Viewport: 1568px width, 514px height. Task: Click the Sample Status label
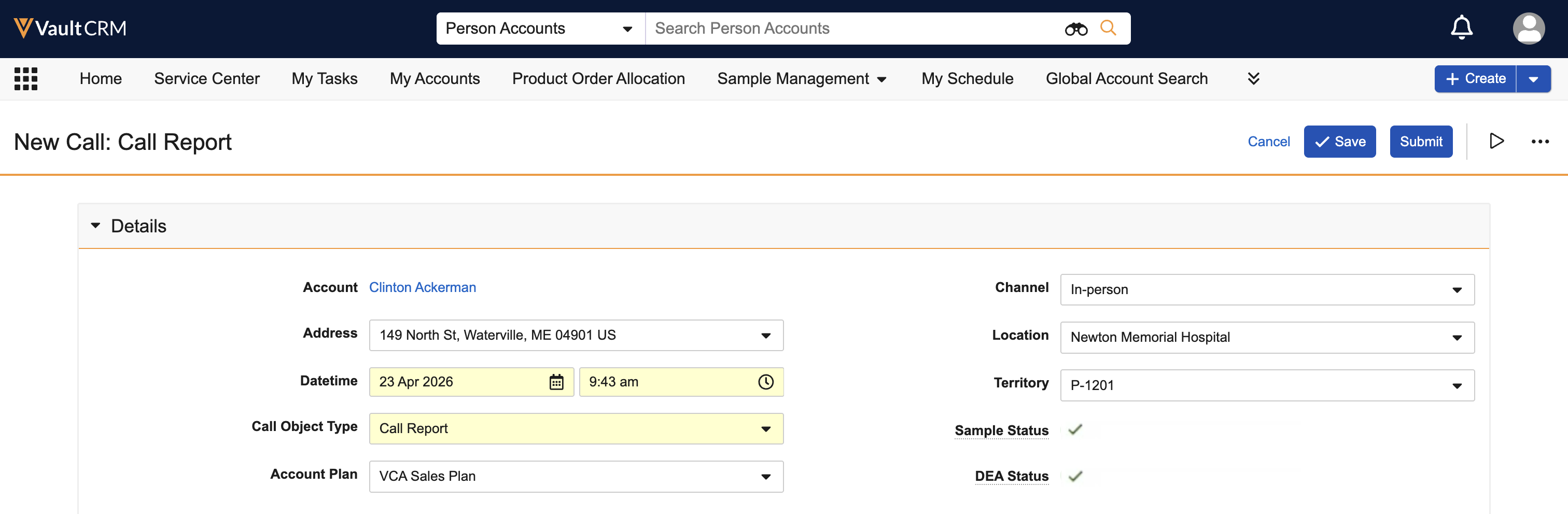[x=1001, y=430]
